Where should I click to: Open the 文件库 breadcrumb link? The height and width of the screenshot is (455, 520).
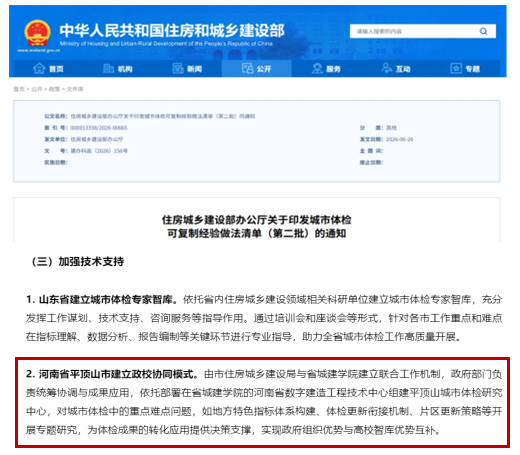point(75,89)
